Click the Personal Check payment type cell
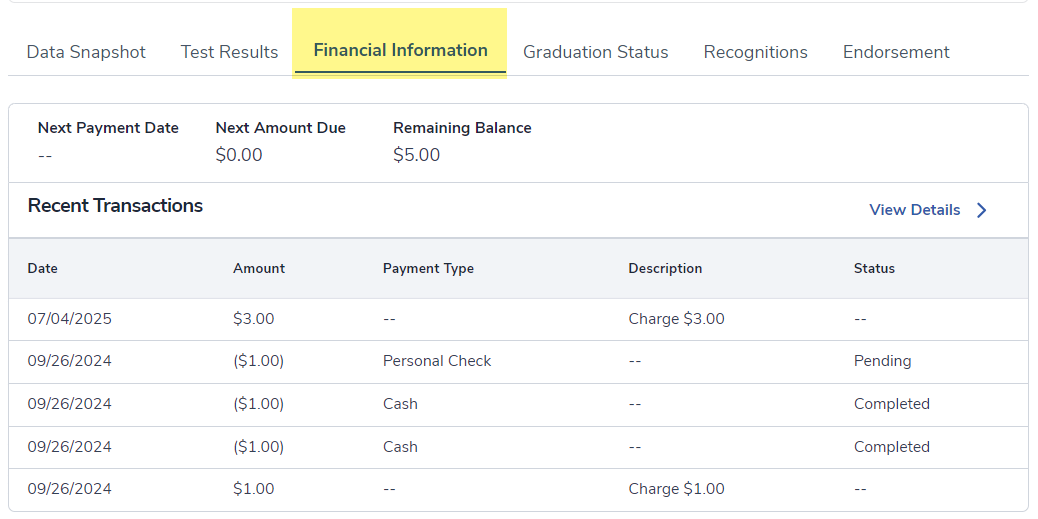 point(437,361)
